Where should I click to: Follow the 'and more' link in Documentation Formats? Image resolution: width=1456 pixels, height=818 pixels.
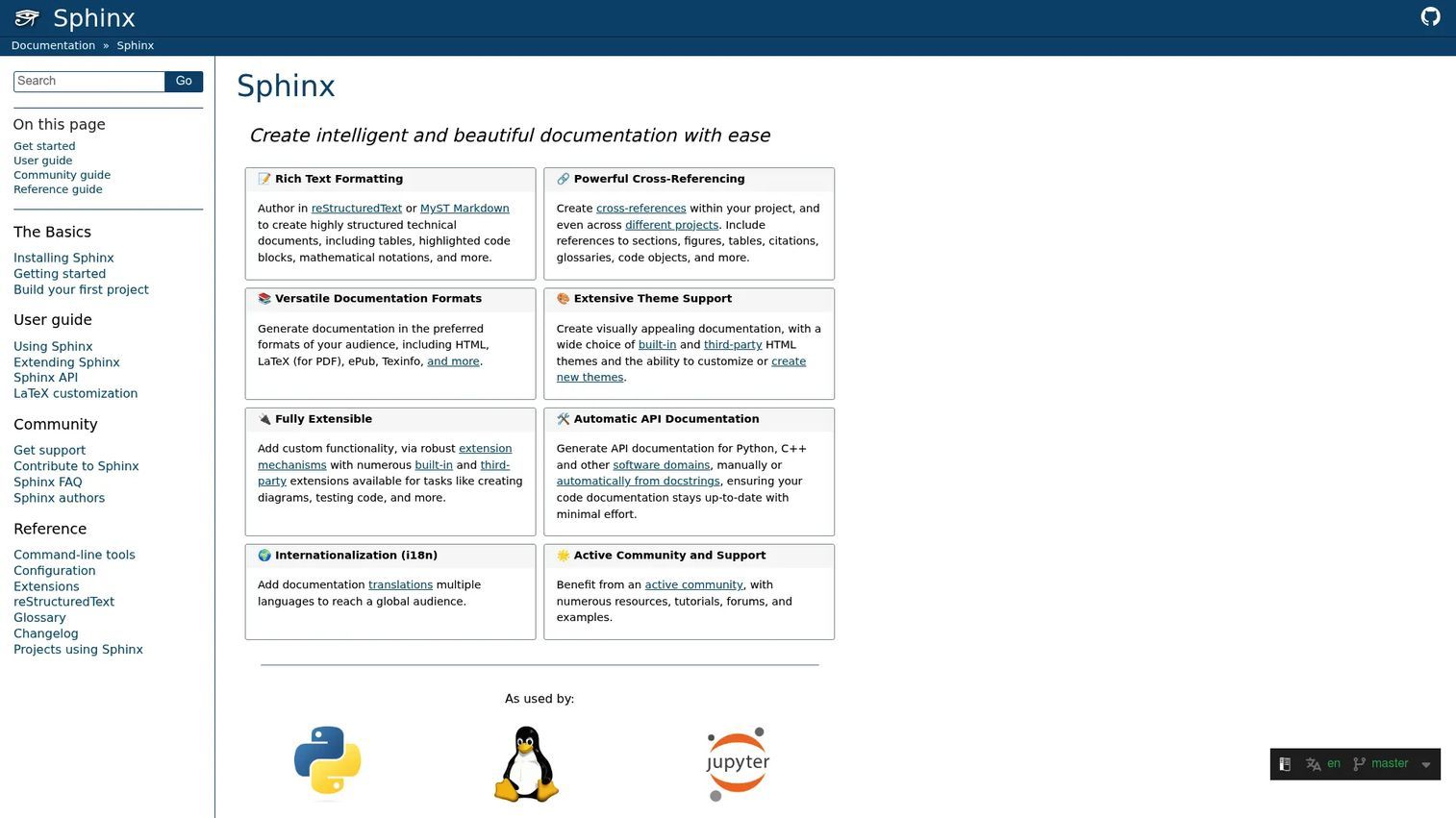pyautogui.click(x=453, y=361)
